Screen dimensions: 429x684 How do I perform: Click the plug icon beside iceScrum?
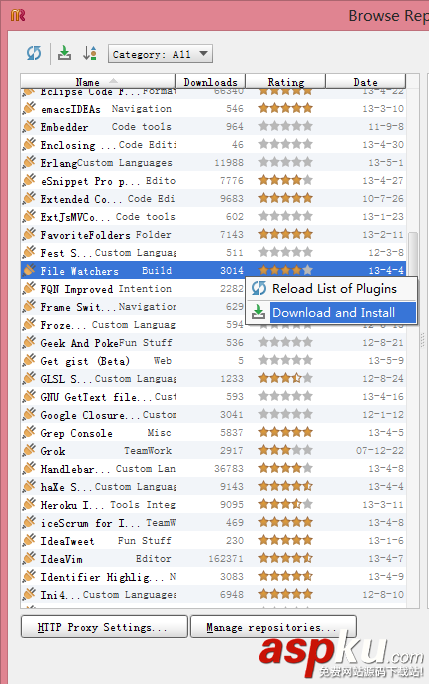pos(29,522)
